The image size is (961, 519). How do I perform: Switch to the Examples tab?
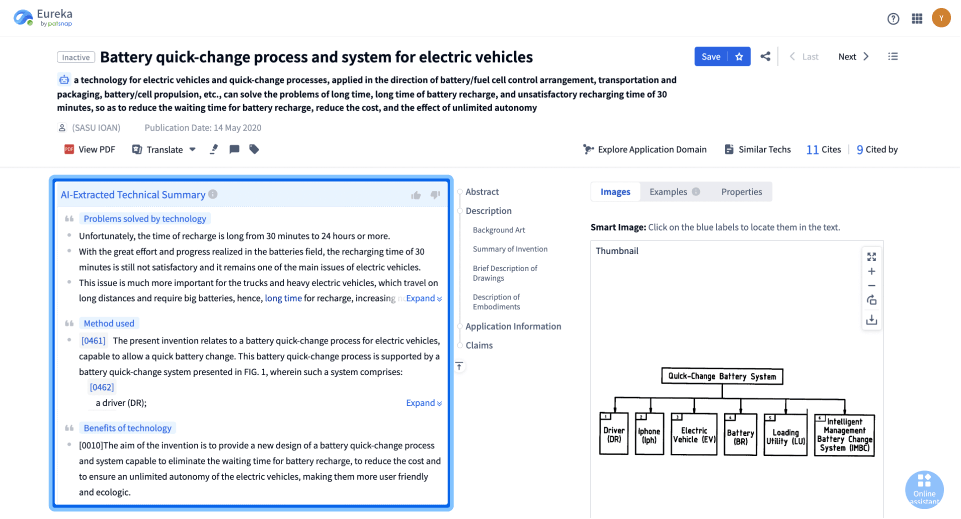(x=674, y=192)
